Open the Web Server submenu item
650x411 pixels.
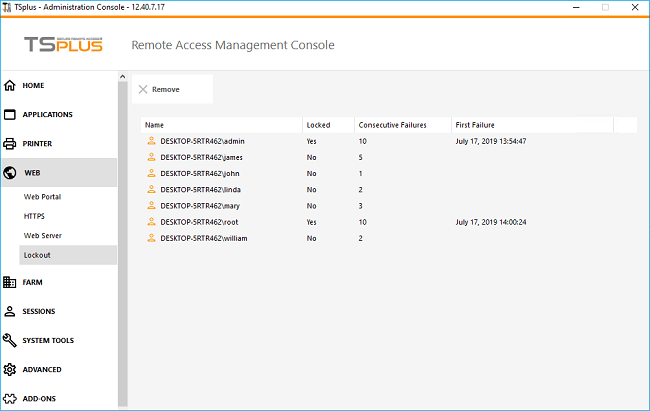pos(43,236)
